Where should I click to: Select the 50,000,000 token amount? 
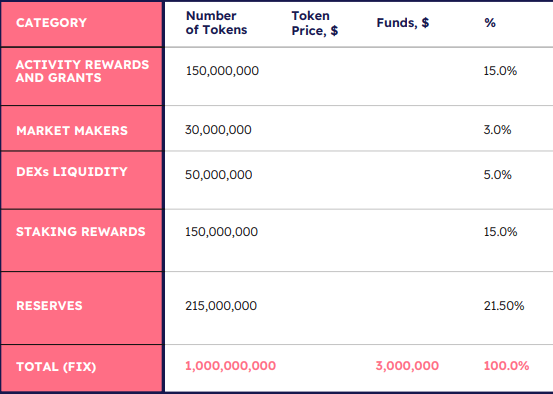(219, 175)
